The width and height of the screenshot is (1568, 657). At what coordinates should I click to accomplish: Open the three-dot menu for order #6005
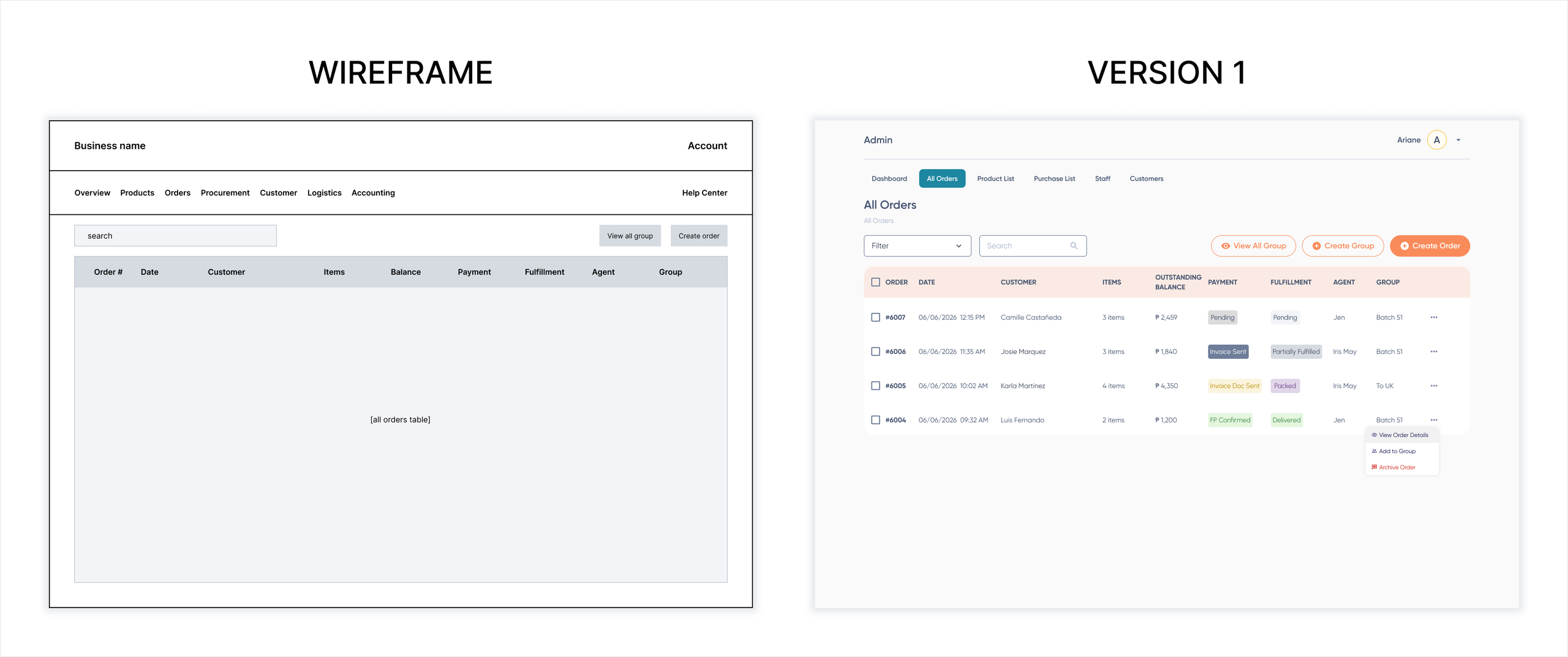[x=1434, y=386]
